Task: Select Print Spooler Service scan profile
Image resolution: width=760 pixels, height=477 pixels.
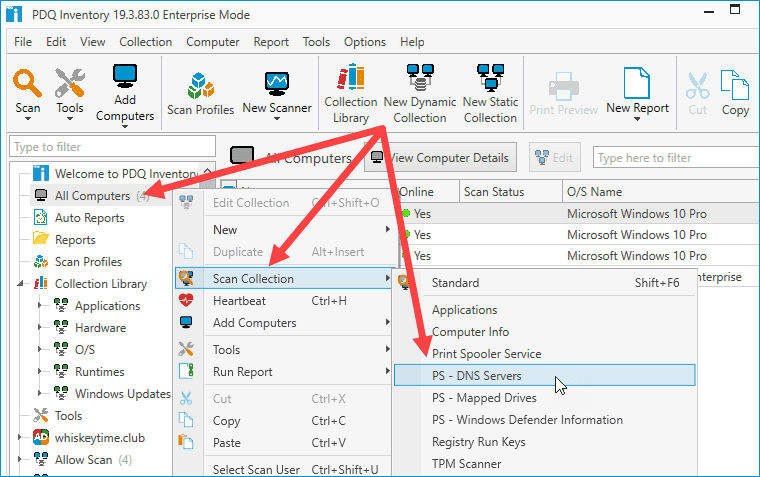Action: pyautogui.click(x=544, y=353)
